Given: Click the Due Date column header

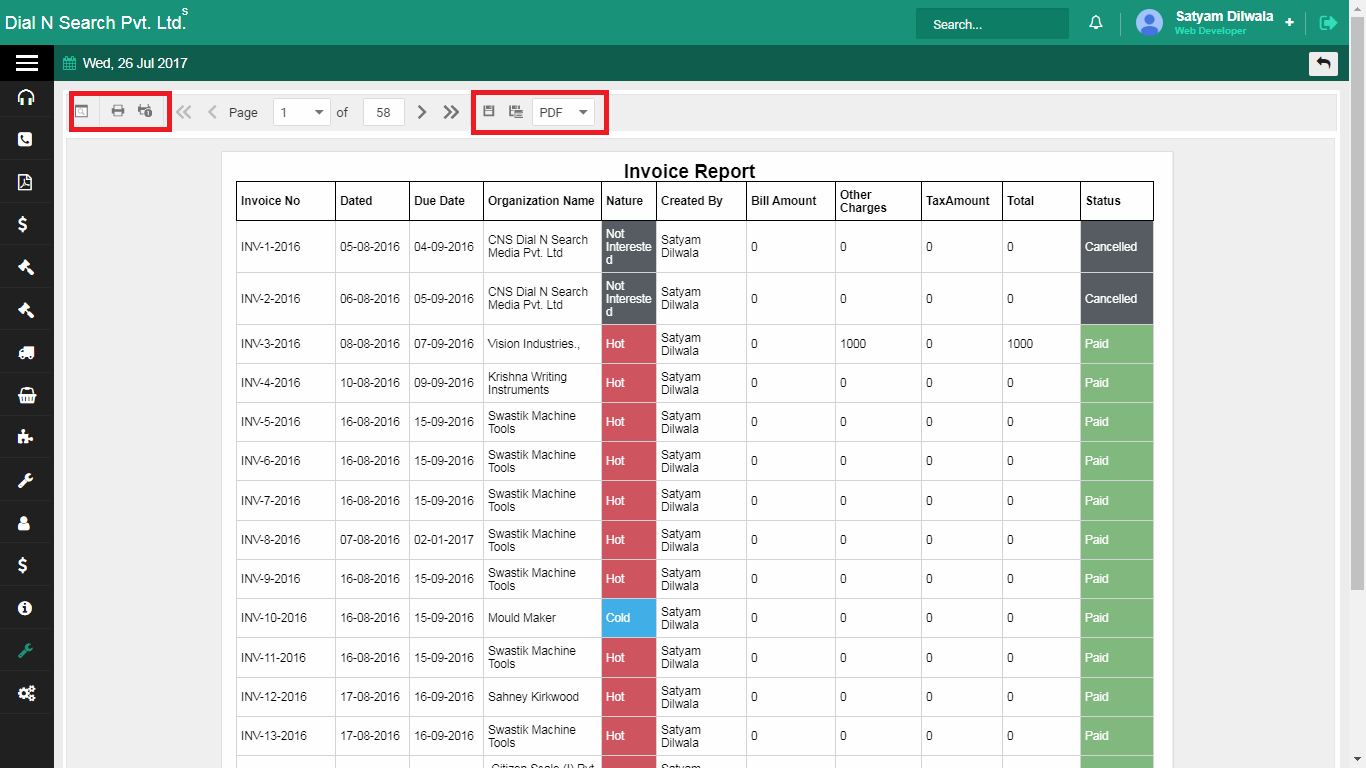Looking at the screenshot, I should pyautogui.click(x=446, y=201).
